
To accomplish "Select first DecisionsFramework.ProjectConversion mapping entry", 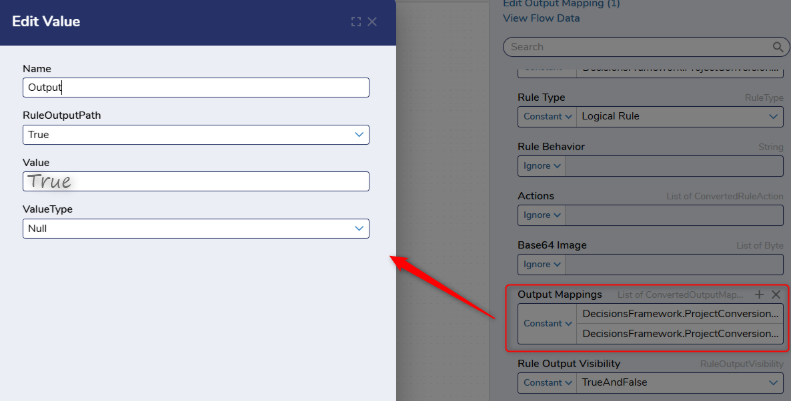I will click(680, 314).
